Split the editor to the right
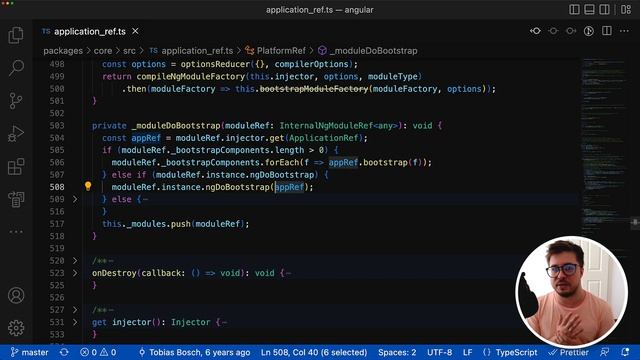Image resolution: width=640 pixels, height=360 pixels. [x=607, y=31]
